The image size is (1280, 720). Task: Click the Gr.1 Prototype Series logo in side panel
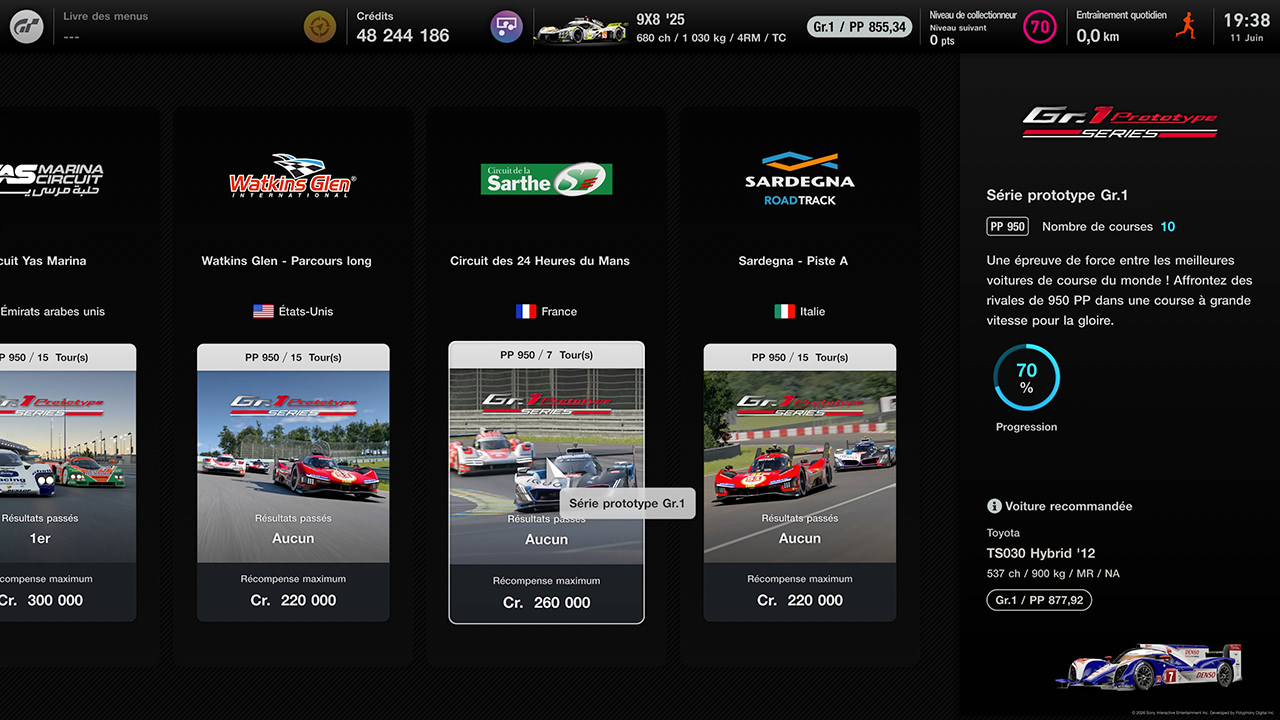click(x=1120, y=122)
